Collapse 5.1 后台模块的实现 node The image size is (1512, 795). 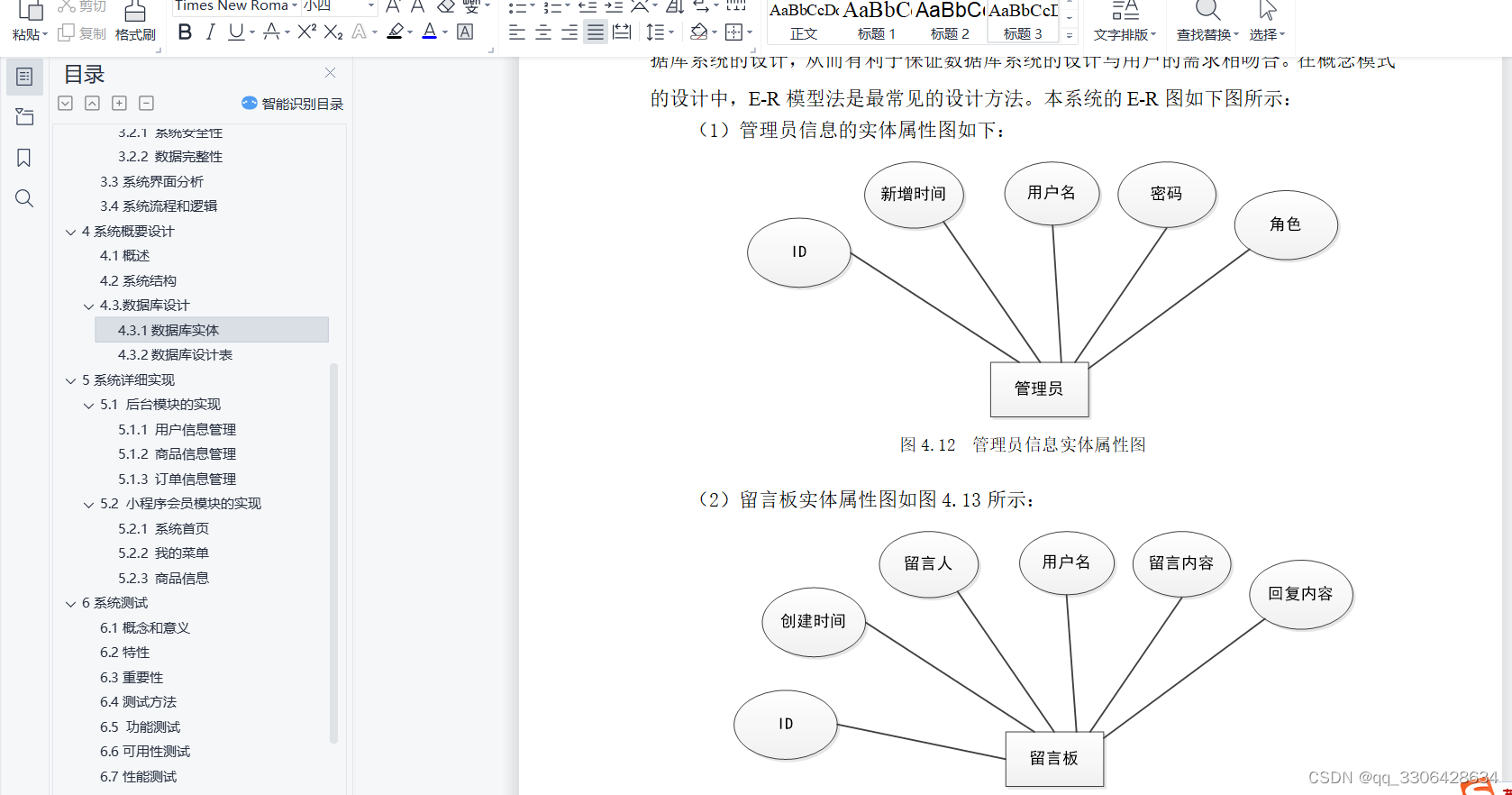[88, 405]
